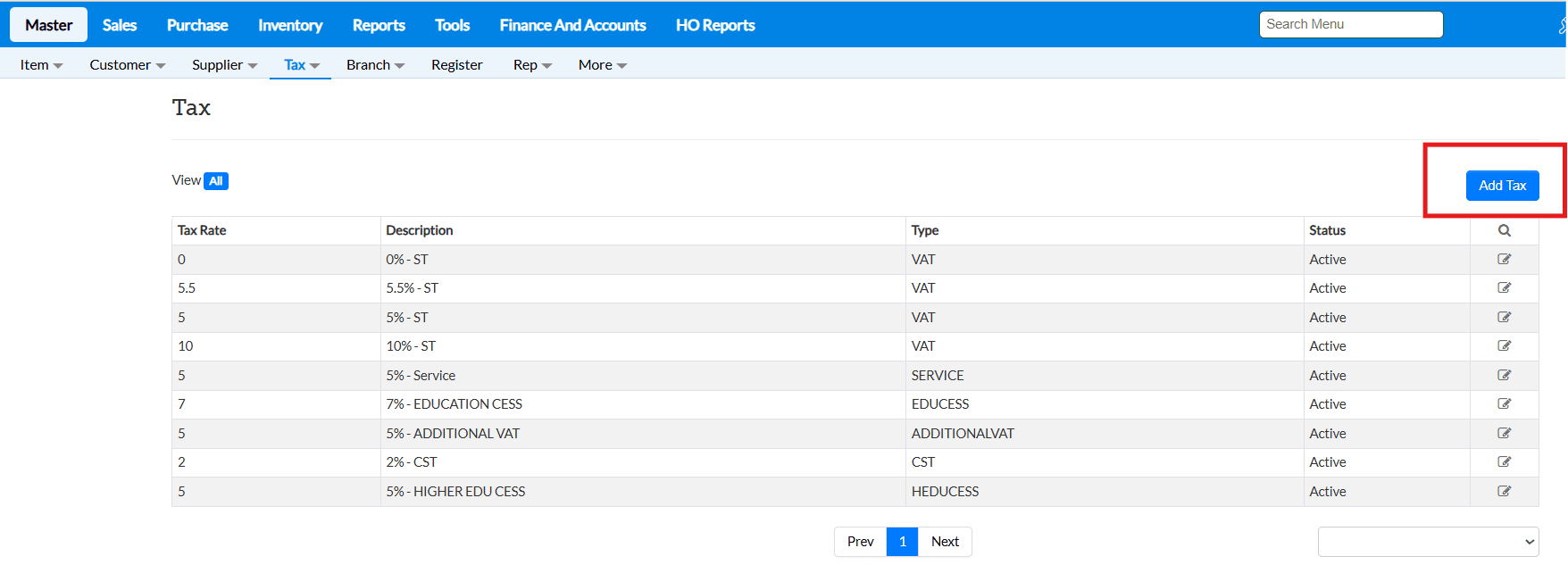Edit the 5% - Service tax entry
This screenshot has width=1568, height=573.
tap(1505, 375)
